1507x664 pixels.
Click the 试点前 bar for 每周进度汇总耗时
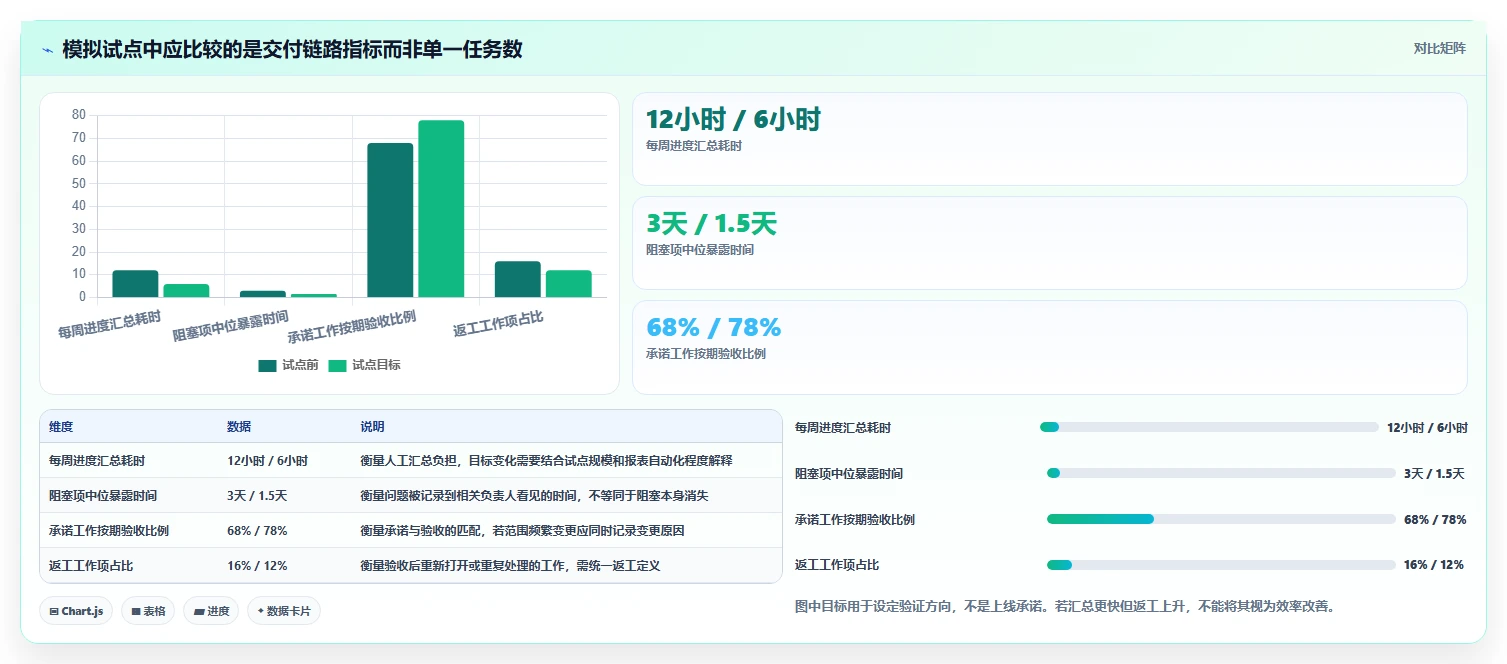click(x=135, y=284)
